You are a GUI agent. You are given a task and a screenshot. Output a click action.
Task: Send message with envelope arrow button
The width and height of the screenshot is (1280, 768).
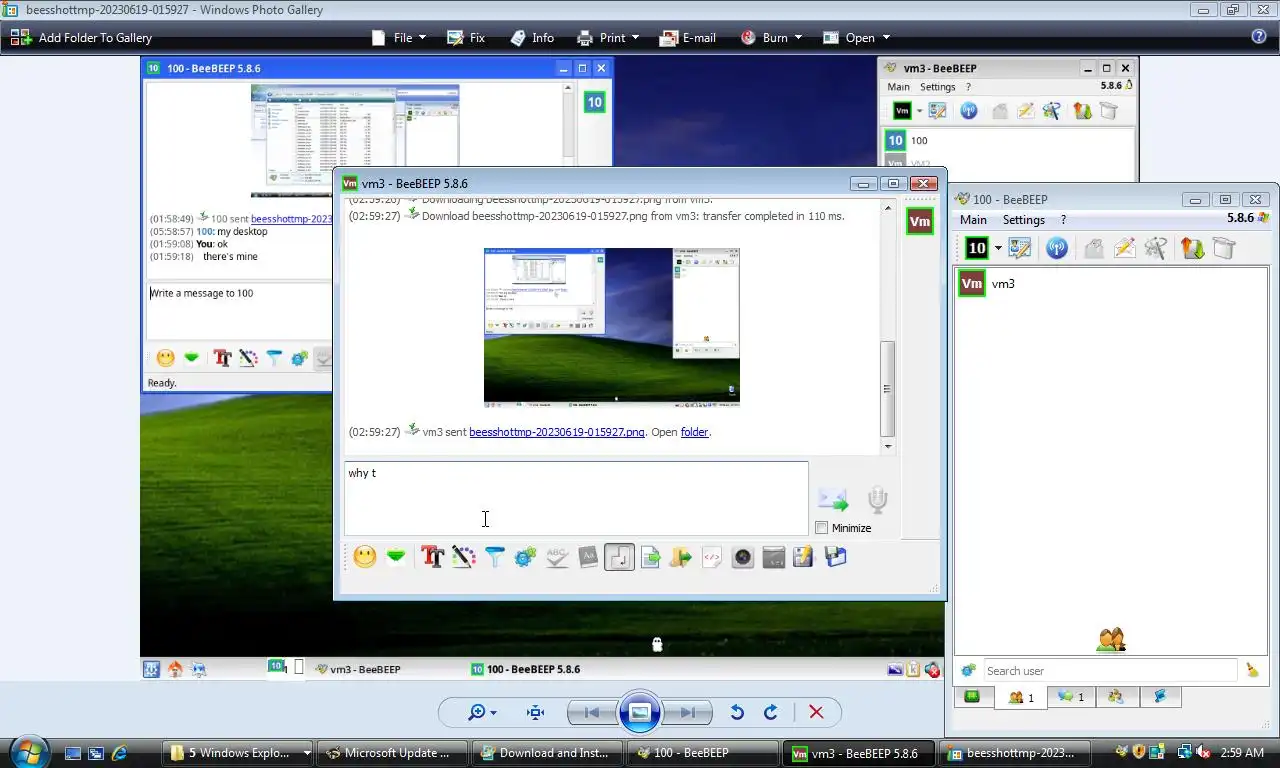[x=833, y=499]
